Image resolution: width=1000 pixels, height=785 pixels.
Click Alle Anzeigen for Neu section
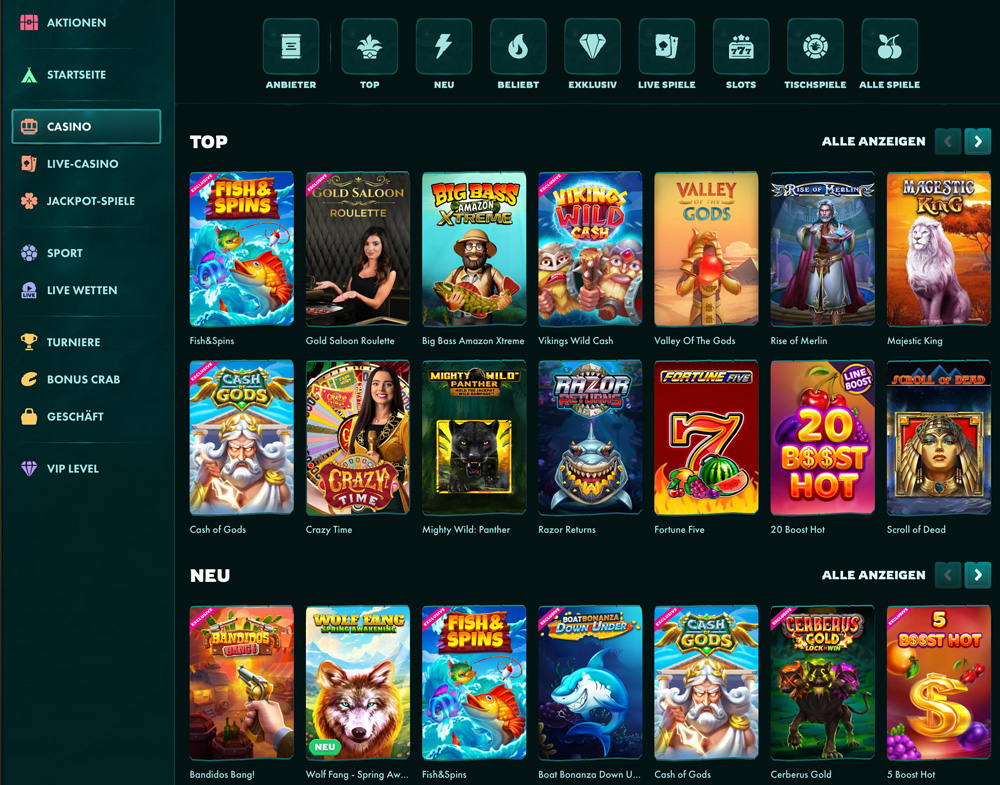pyautogui.click(x=873, y=575)
